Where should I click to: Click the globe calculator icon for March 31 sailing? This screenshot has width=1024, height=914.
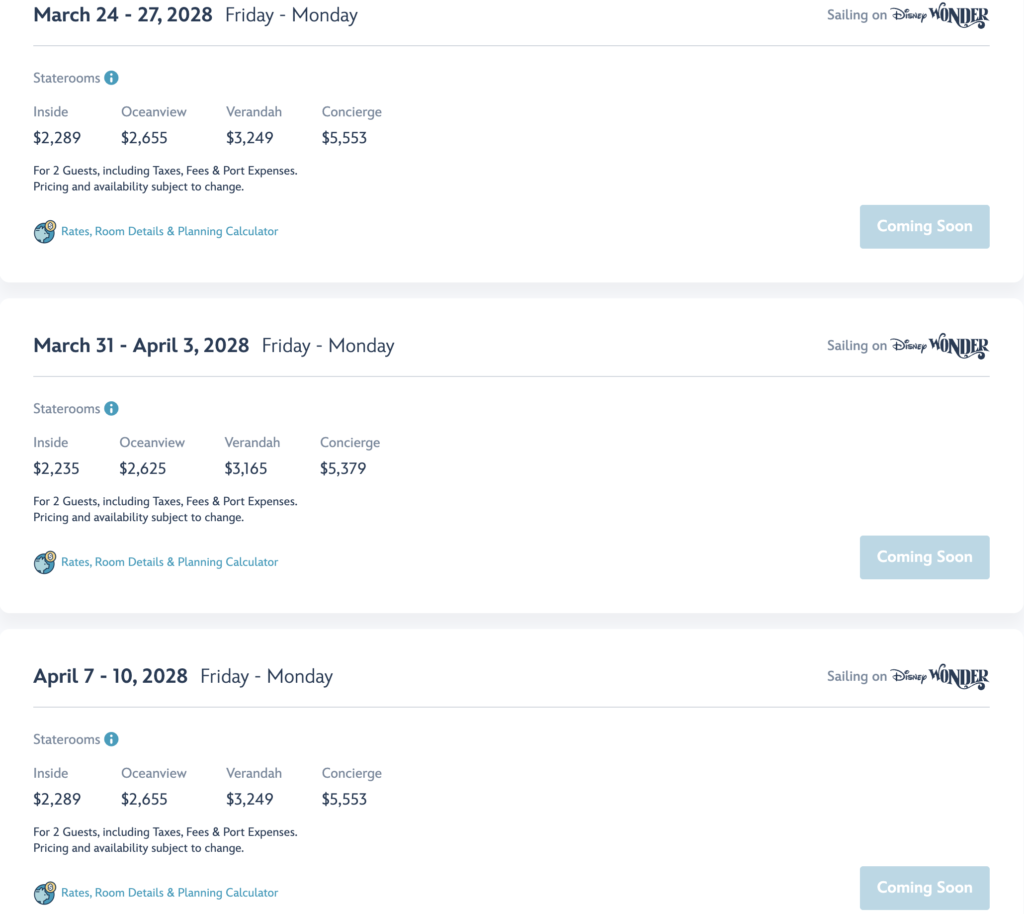click(x=45, y=562)
